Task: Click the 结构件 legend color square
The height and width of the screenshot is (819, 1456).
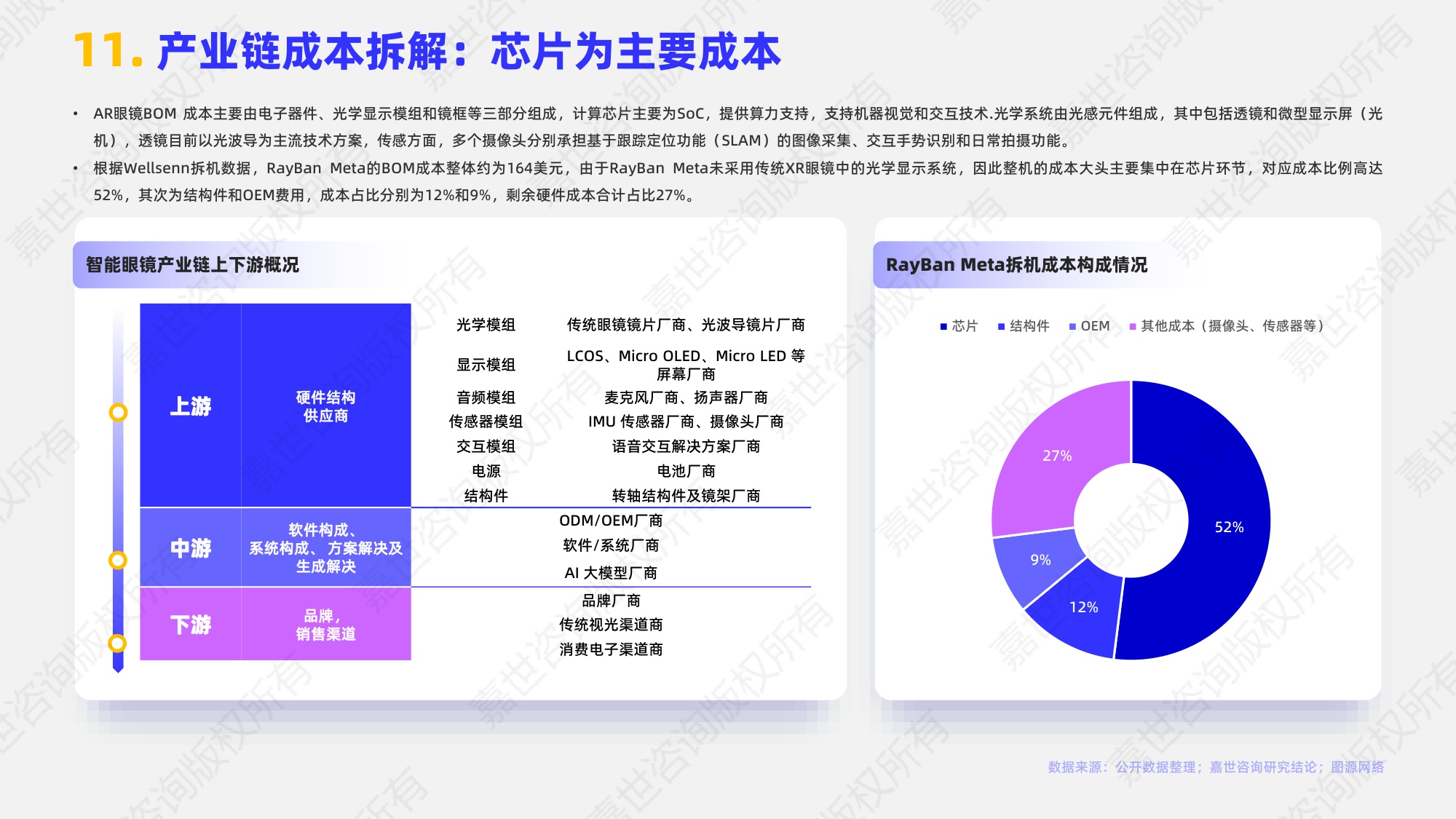Action: tap(1002, 326)
